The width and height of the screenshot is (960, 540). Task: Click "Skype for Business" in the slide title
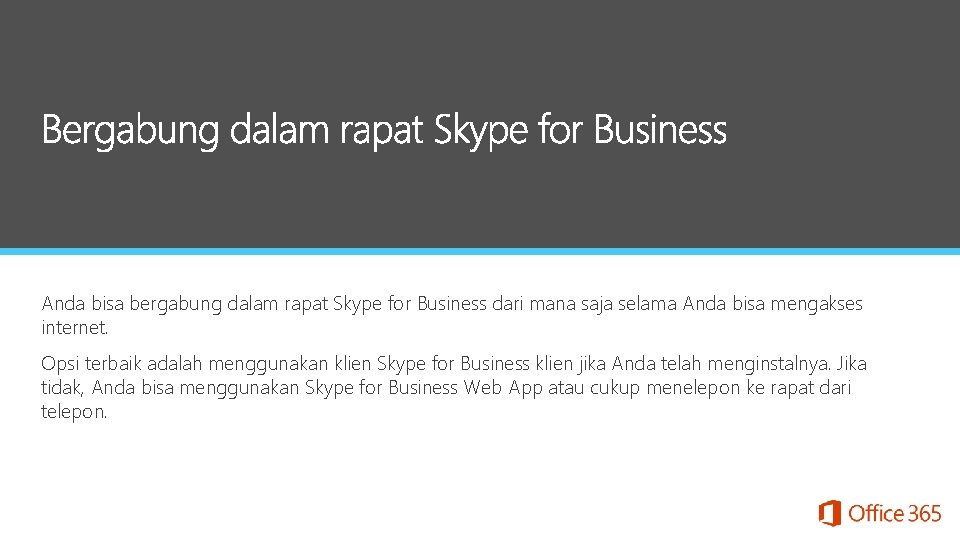(580, 131)
